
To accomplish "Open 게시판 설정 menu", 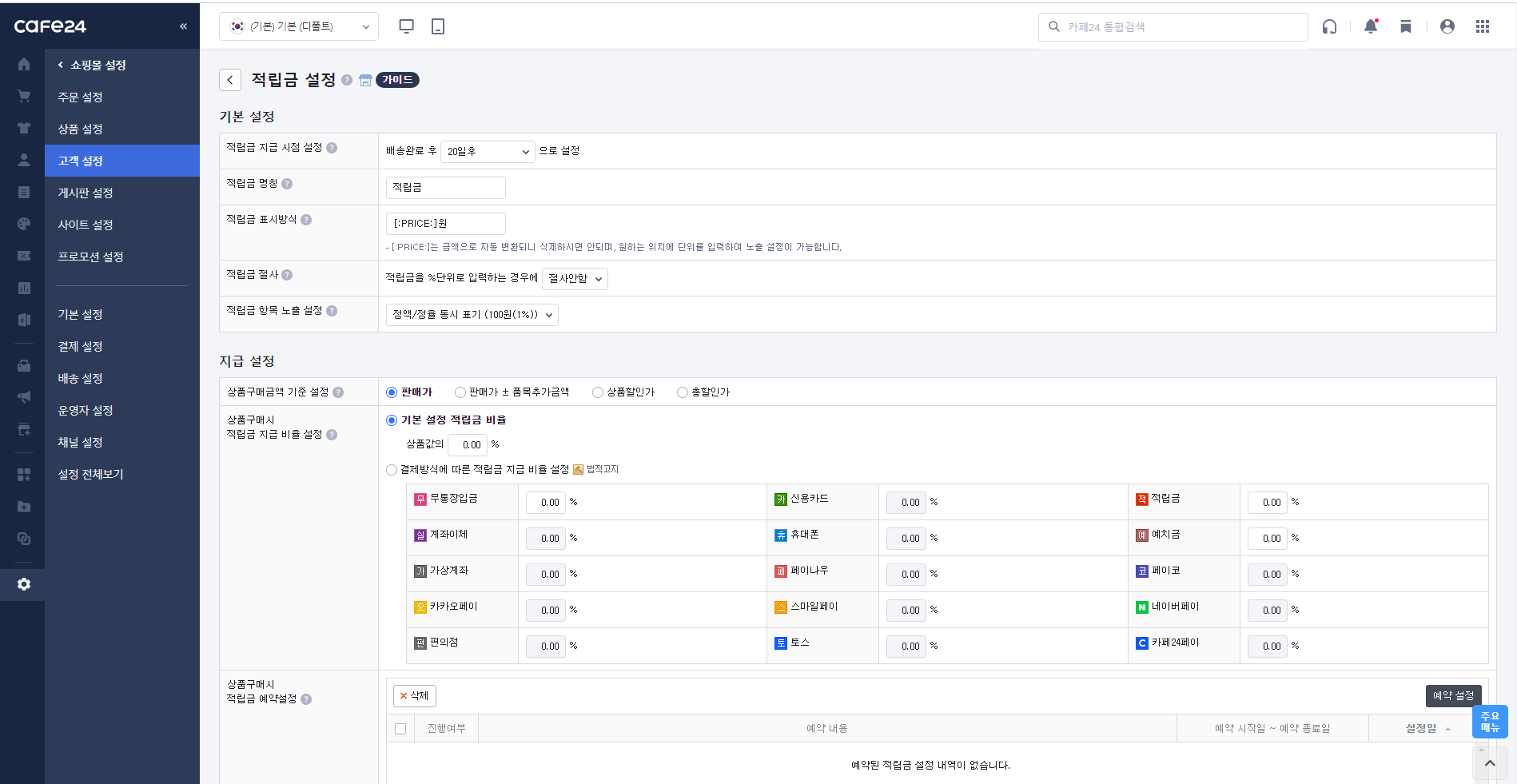I will click(x=85, y=193).
